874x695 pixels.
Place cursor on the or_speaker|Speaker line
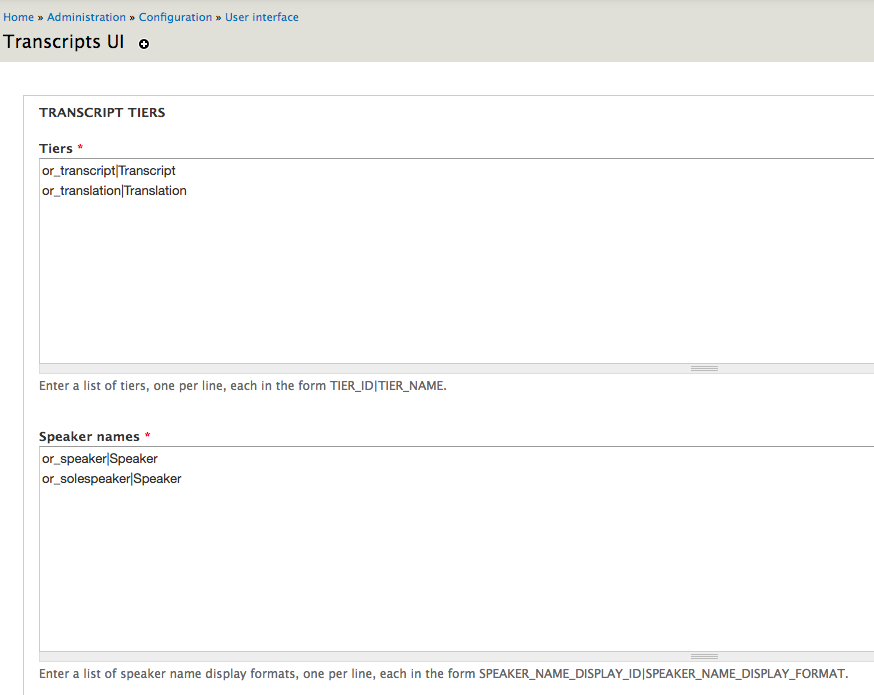point(100,459)
